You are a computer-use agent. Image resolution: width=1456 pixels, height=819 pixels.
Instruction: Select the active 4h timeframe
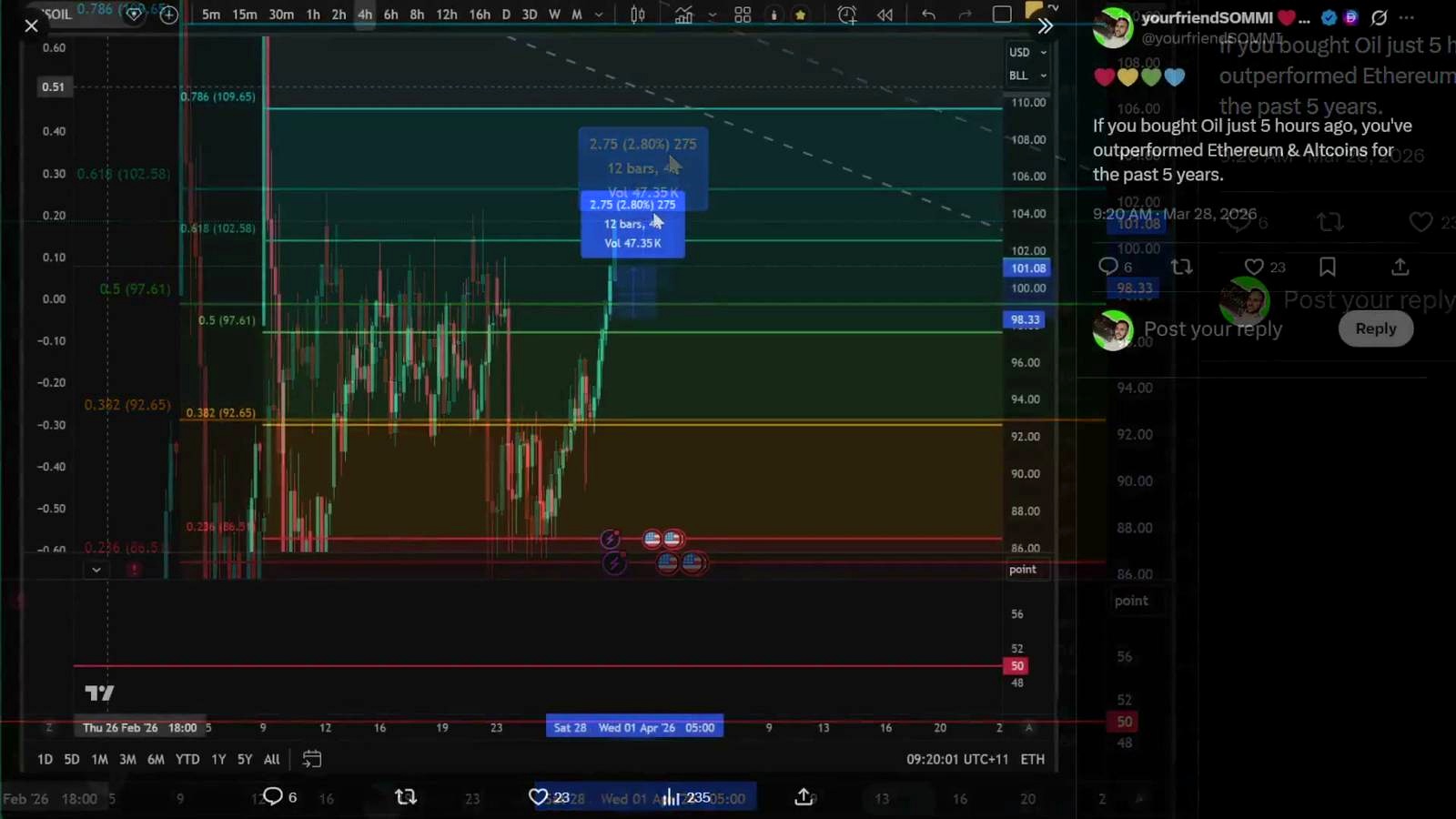point(365,15)
